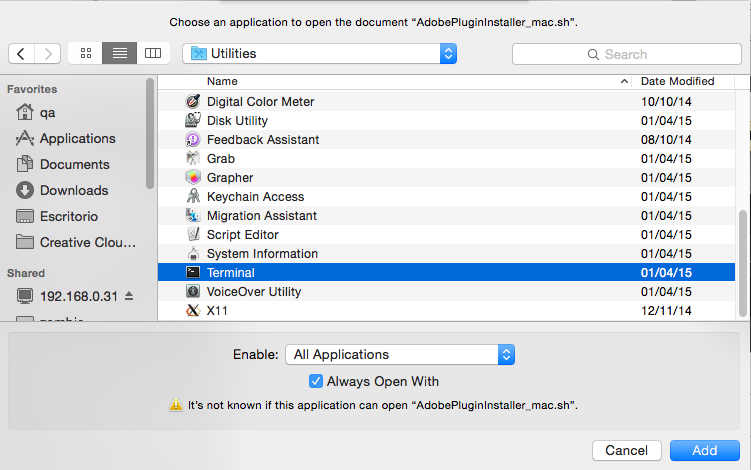Click the 12/11/14 date for X11

(666, 310)
